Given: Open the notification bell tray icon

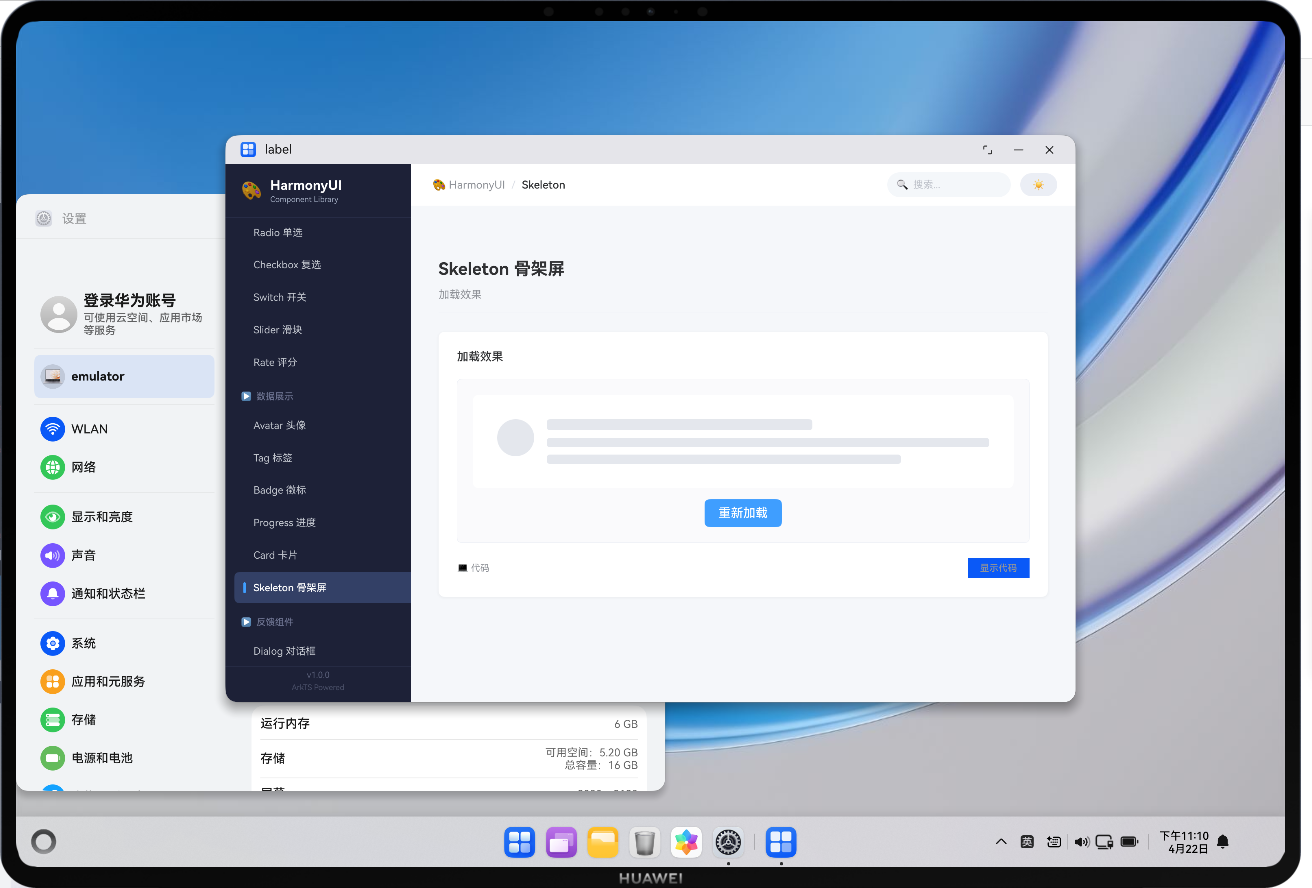Looking at the screenshot, I should tap(1222, 842).
